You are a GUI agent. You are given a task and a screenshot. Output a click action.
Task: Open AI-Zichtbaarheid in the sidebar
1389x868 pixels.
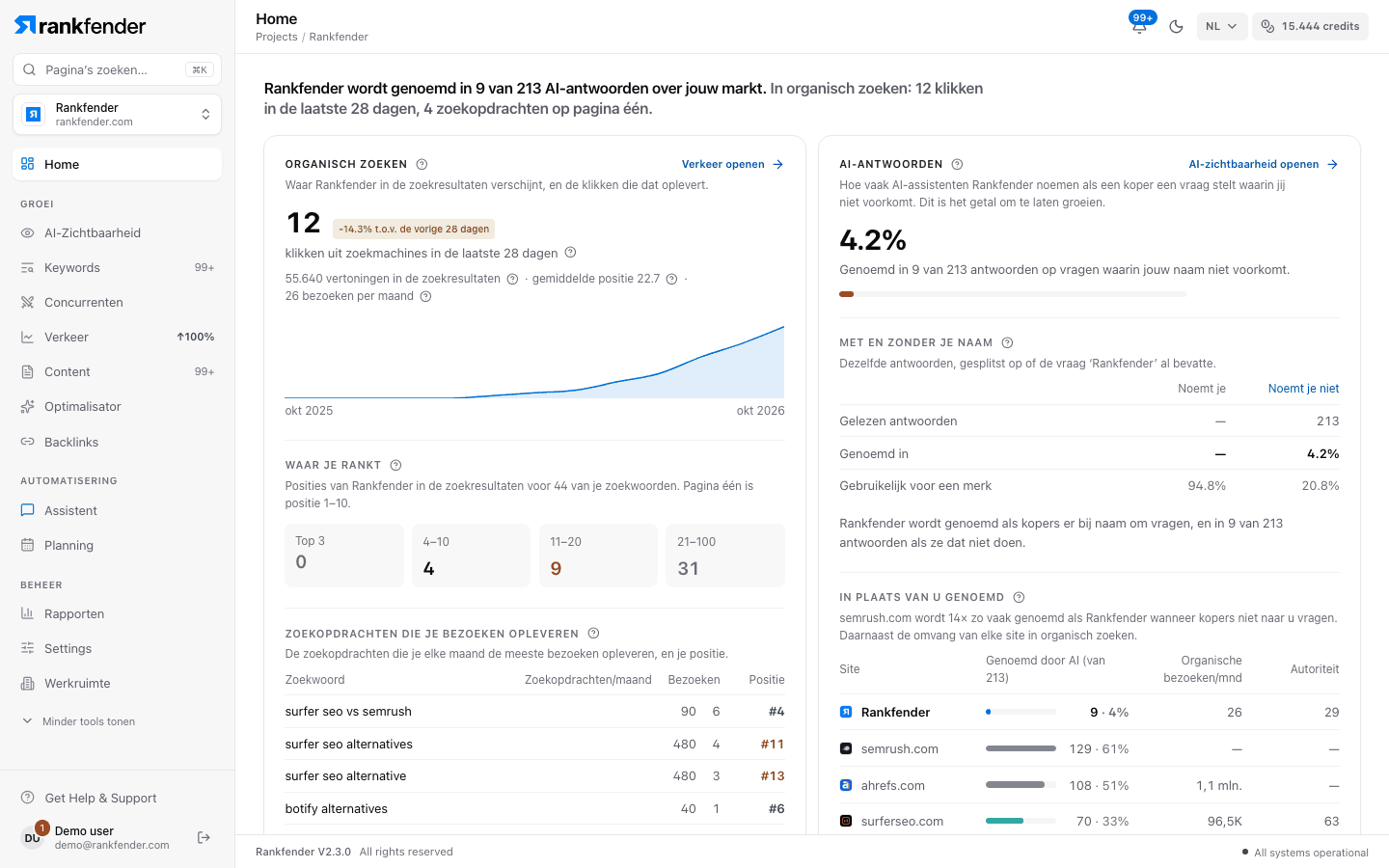tap(117, 232)
